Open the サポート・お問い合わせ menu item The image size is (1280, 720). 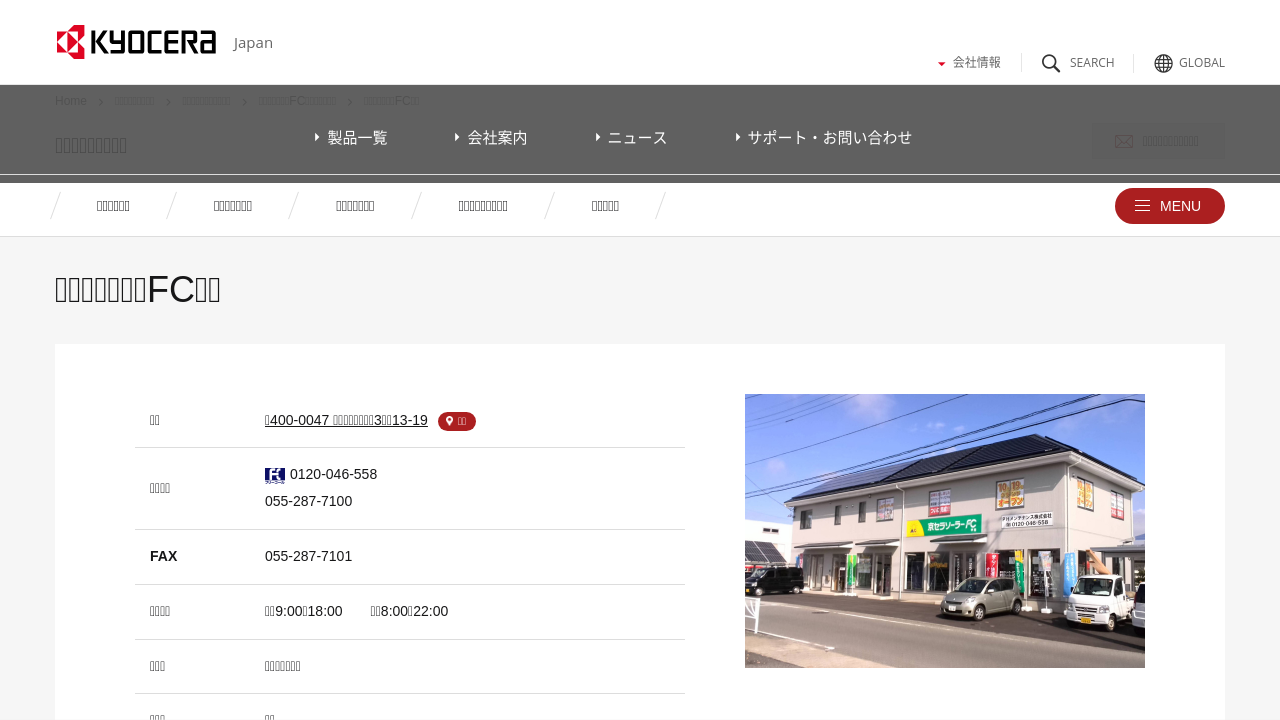click(824, 138)
